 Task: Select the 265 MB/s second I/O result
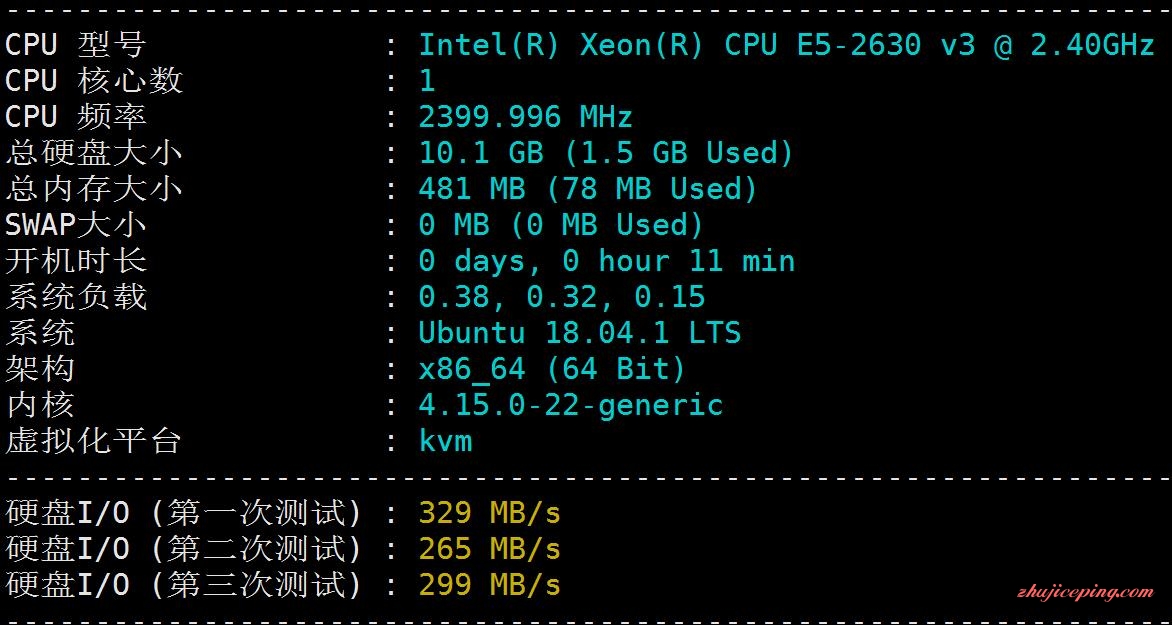(x=489, y=549)
